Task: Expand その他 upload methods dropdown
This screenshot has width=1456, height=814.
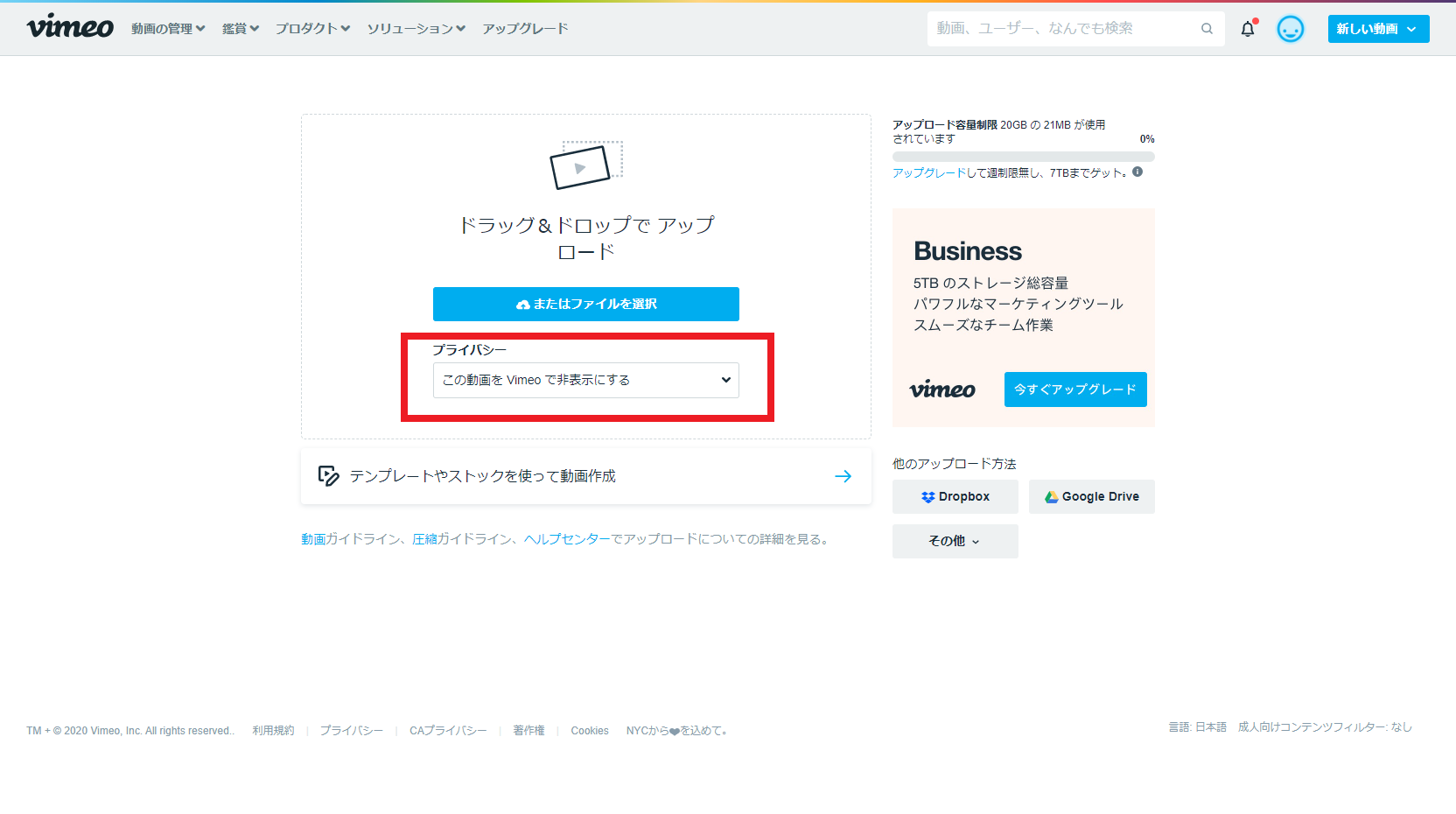Action: click(955, 541)
